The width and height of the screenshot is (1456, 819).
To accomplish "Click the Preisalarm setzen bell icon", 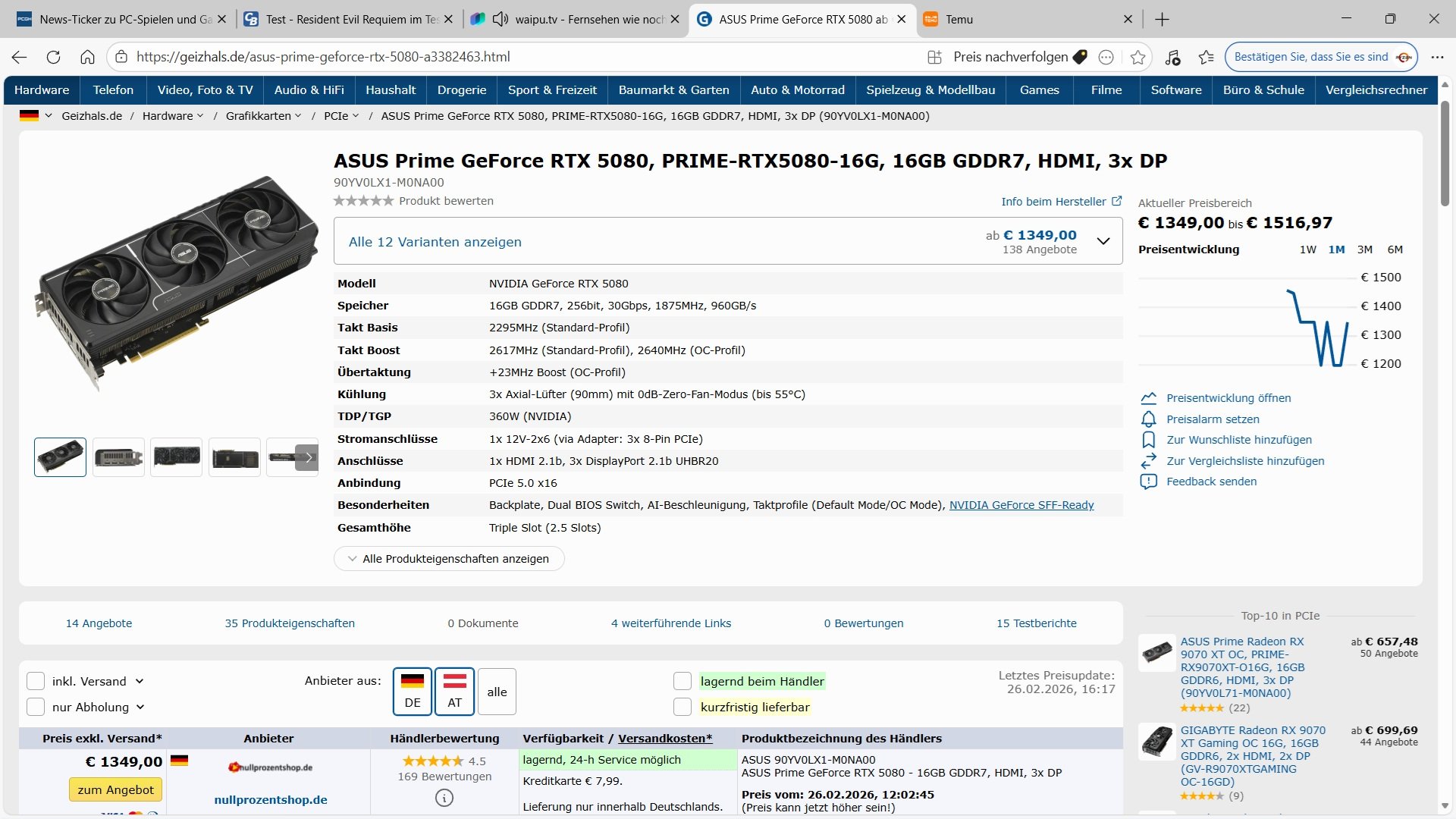I will click(x=1148, y=419).
